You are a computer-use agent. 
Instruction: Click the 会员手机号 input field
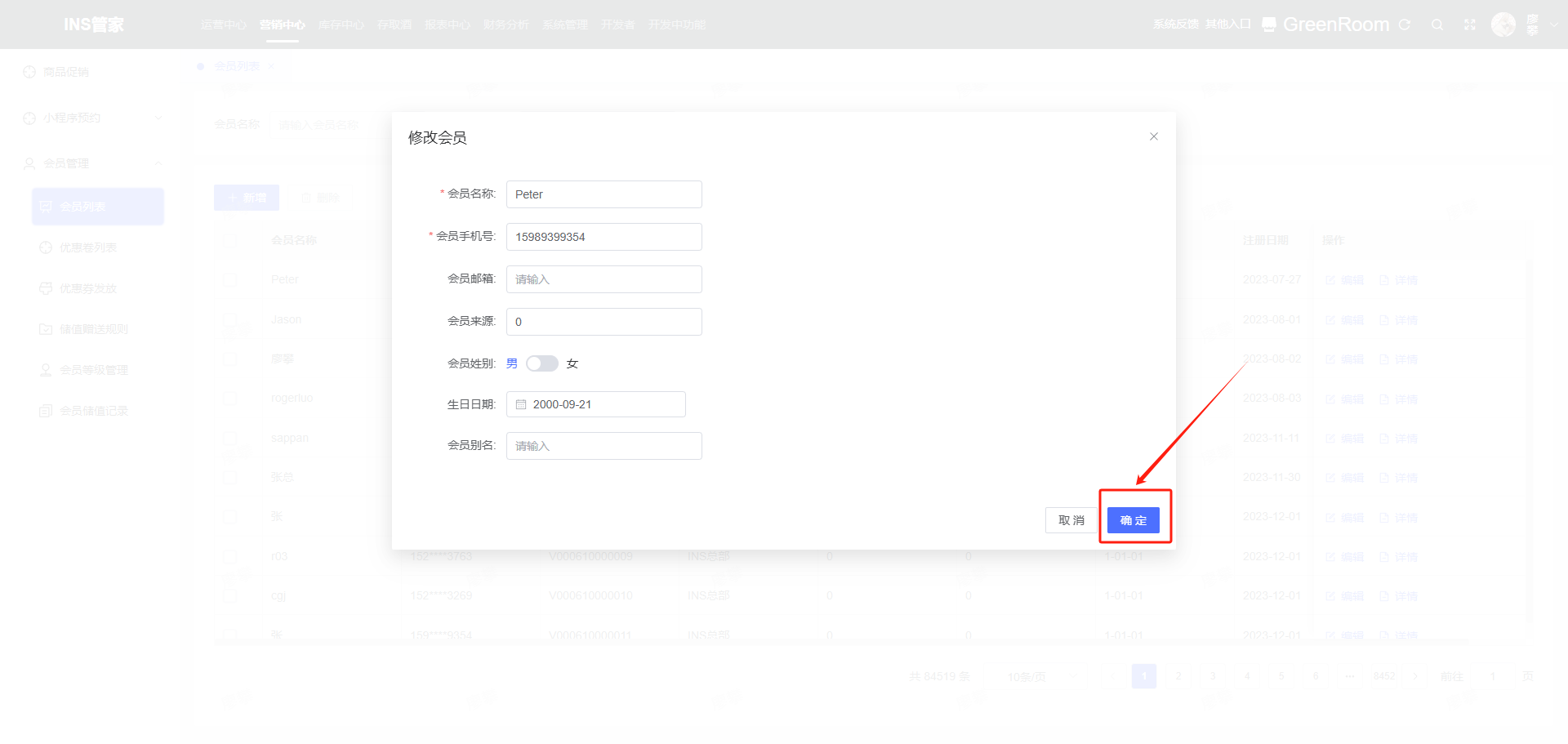pyautogui.click(x=604, y=237)
